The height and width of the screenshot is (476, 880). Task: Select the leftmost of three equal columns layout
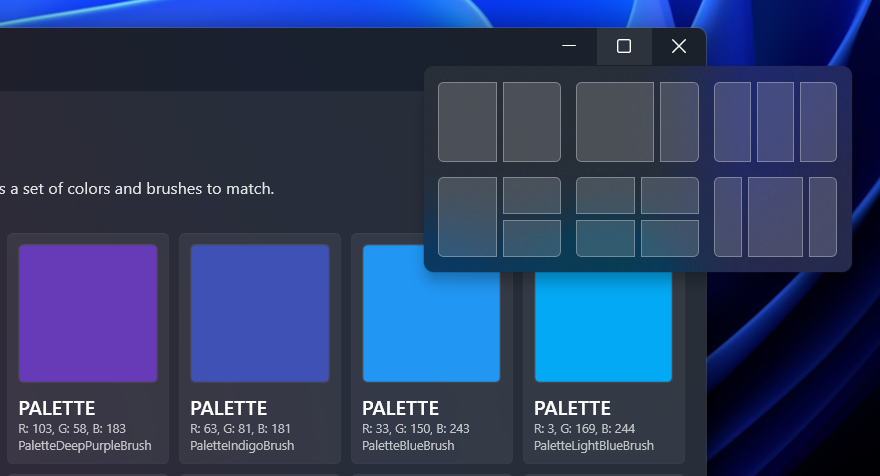click(x=732, y=122)
